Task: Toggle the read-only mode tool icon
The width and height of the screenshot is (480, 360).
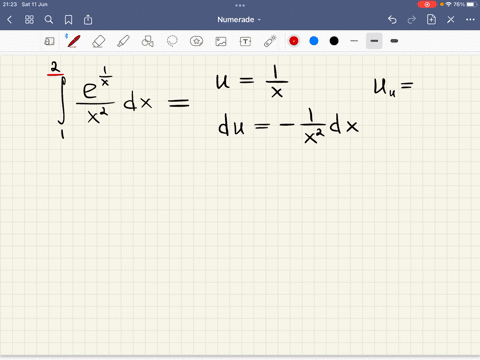Action: coord(49,41)
